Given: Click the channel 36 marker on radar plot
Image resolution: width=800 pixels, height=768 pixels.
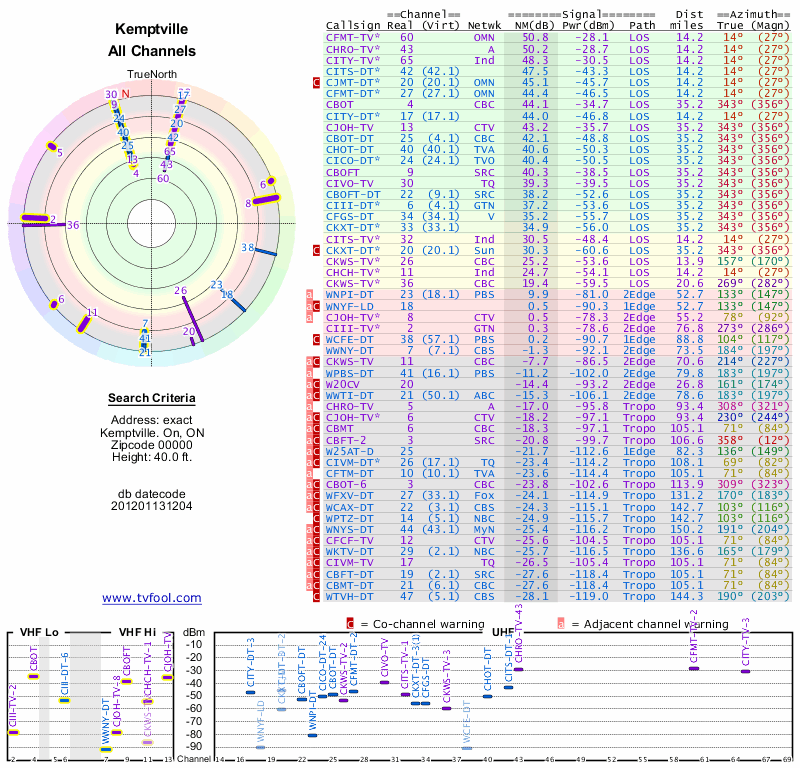Looking at the screenshot, I should [72, 226].
